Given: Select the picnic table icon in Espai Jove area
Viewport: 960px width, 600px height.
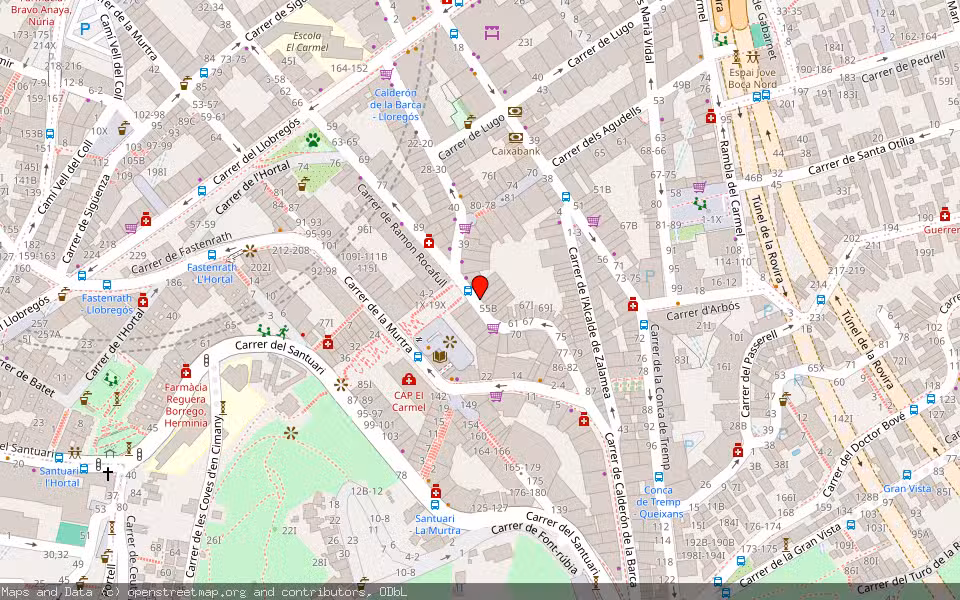Looking at the screenshot, I should coord(752,58).
